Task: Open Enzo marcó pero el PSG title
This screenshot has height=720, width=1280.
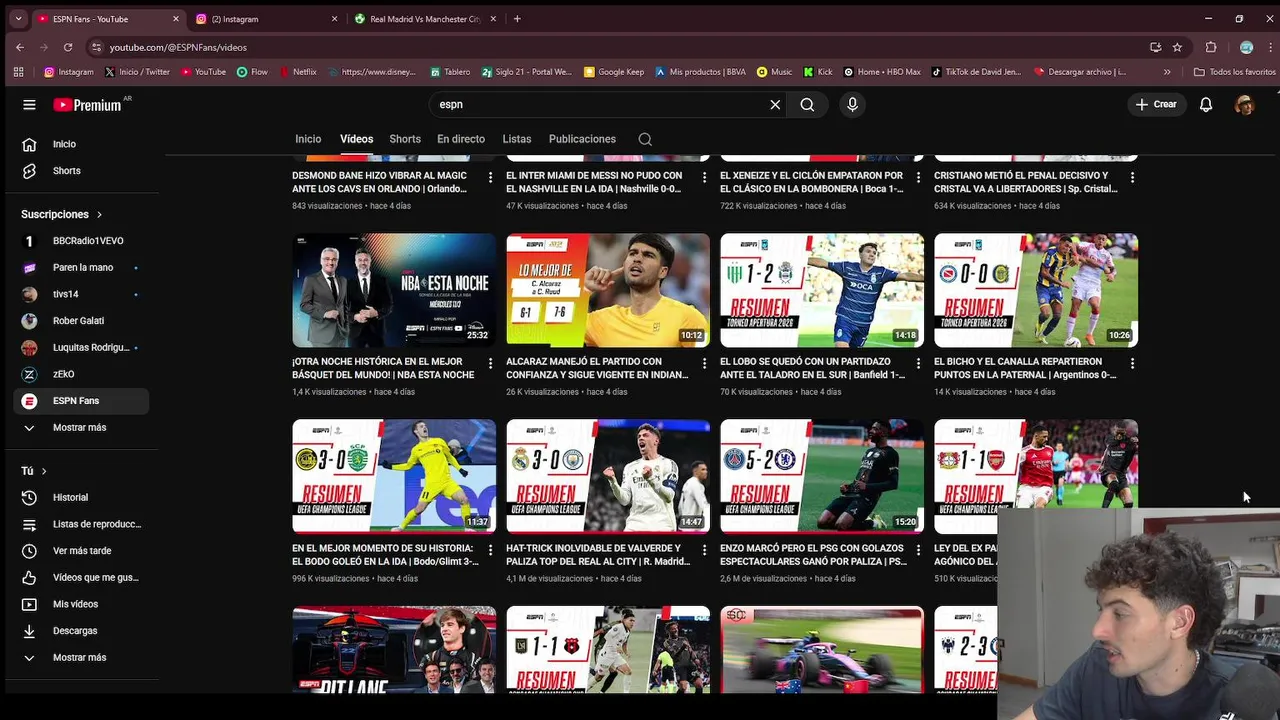Action: (x=813, y=555)
